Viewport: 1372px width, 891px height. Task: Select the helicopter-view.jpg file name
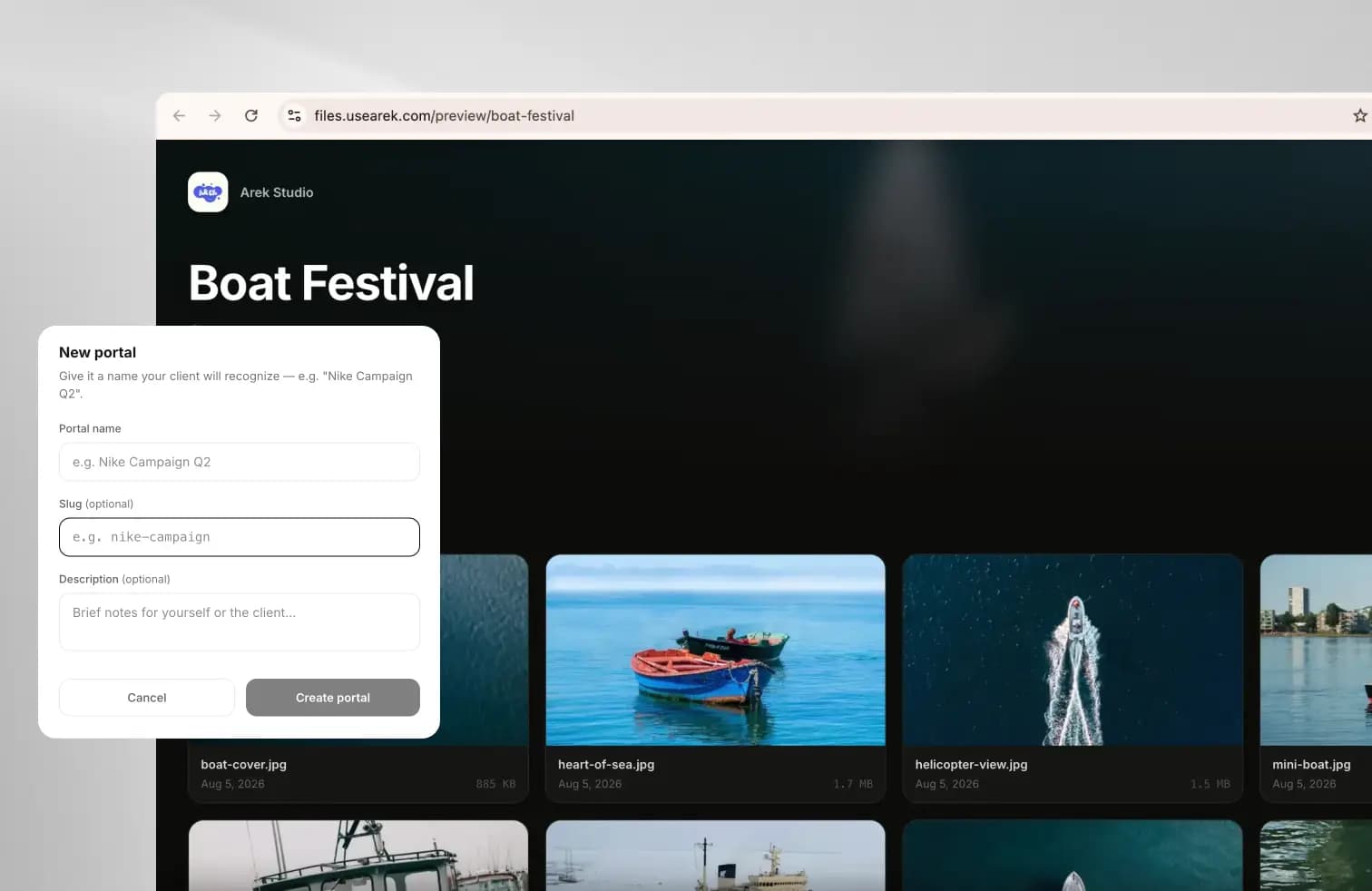pos(971,765)
